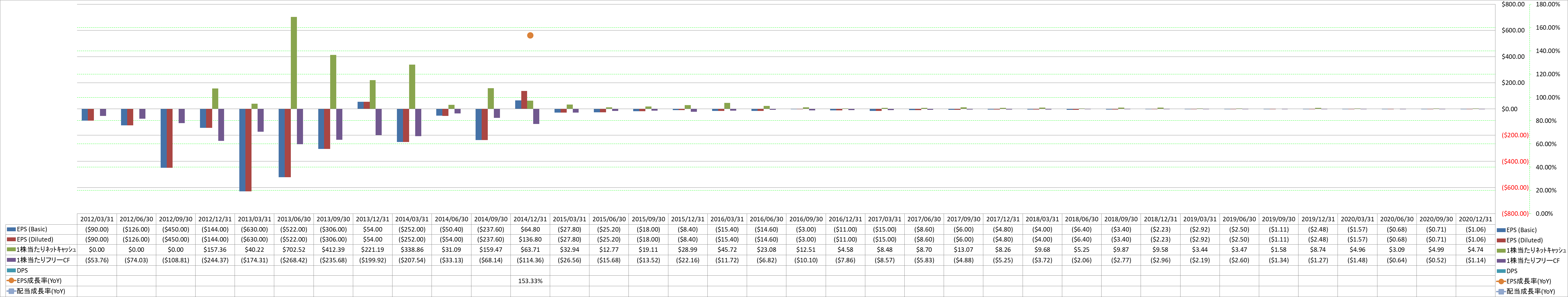Select the tallest green bar for 2013/06/30

pos(294,63)
